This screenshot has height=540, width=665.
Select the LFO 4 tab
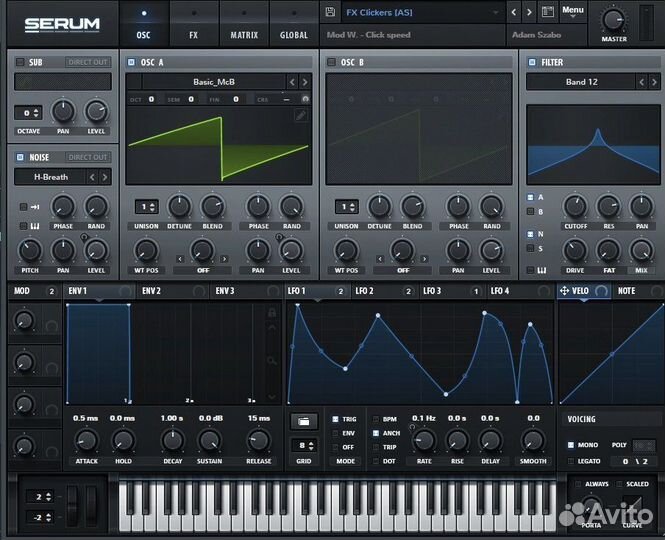(x=521, y=291)
